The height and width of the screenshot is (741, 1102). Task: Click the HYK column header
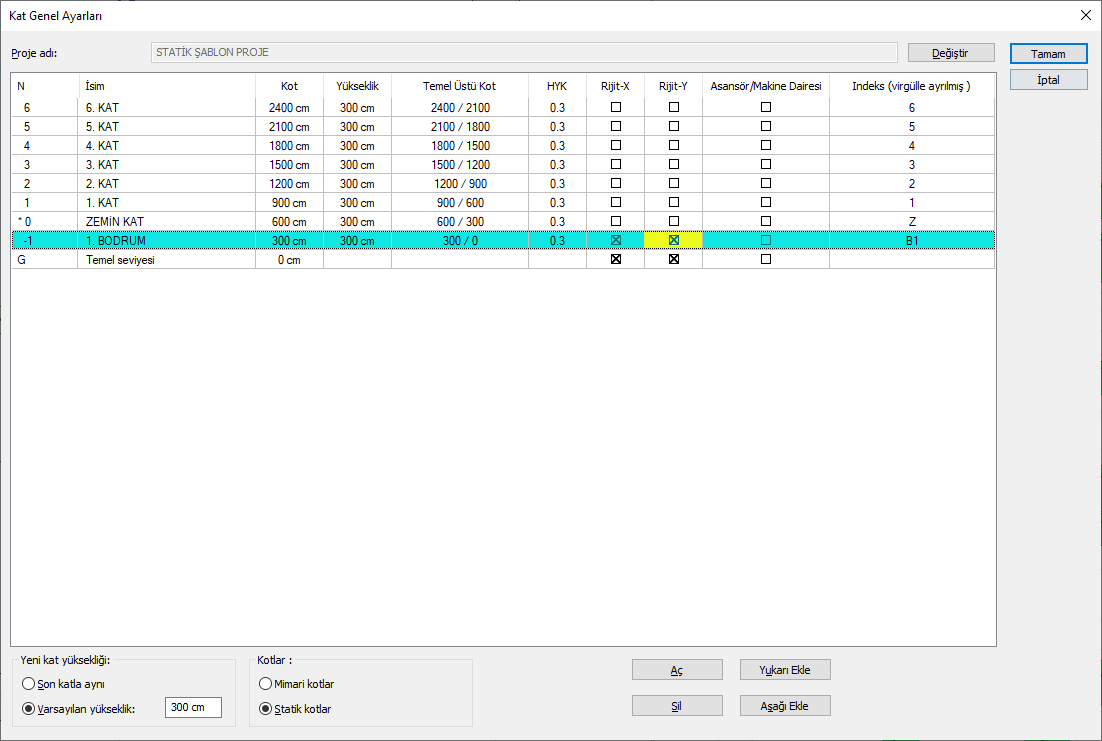point(557,86)
